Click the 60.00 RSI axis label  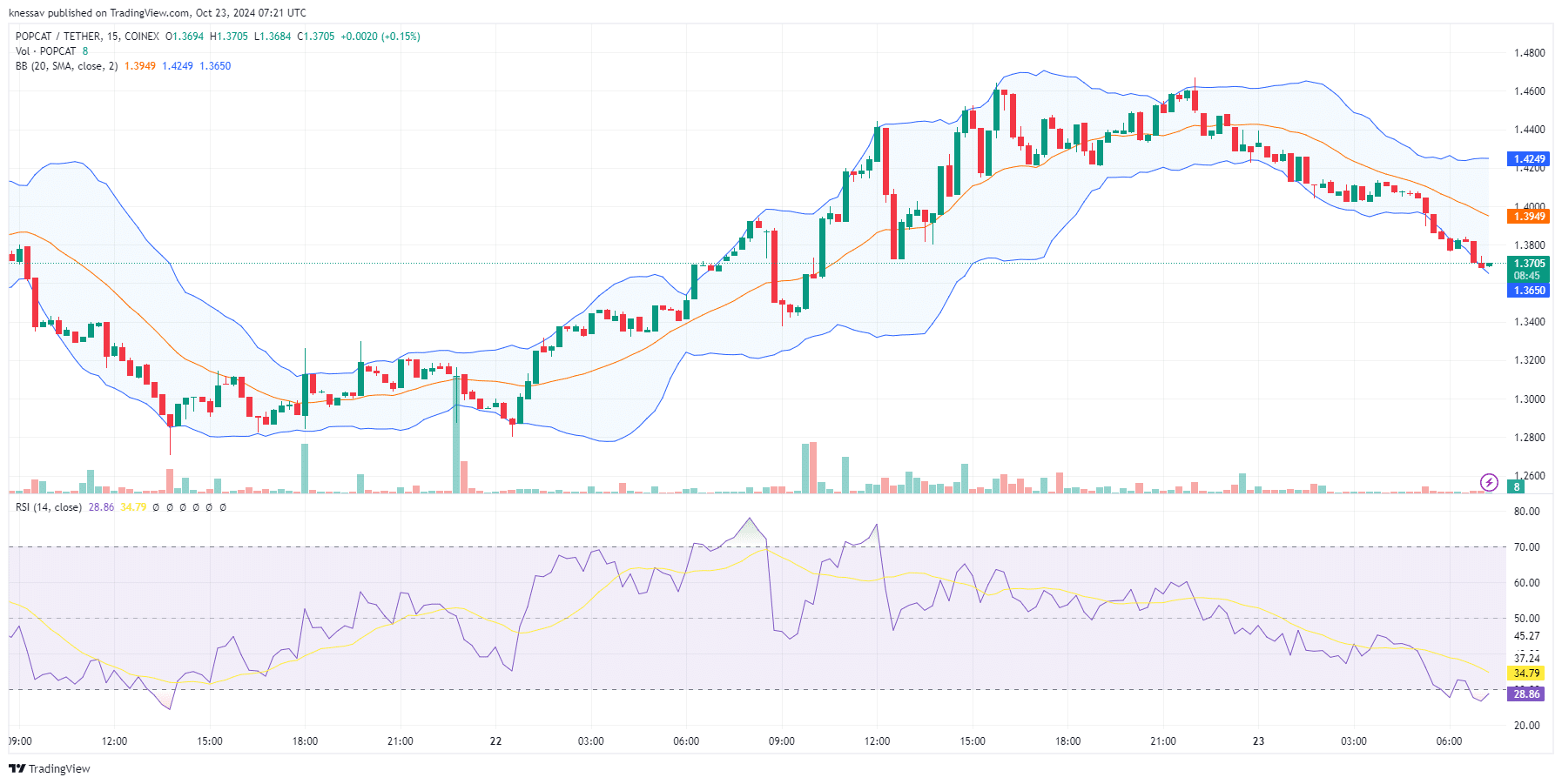point(1526,583)
